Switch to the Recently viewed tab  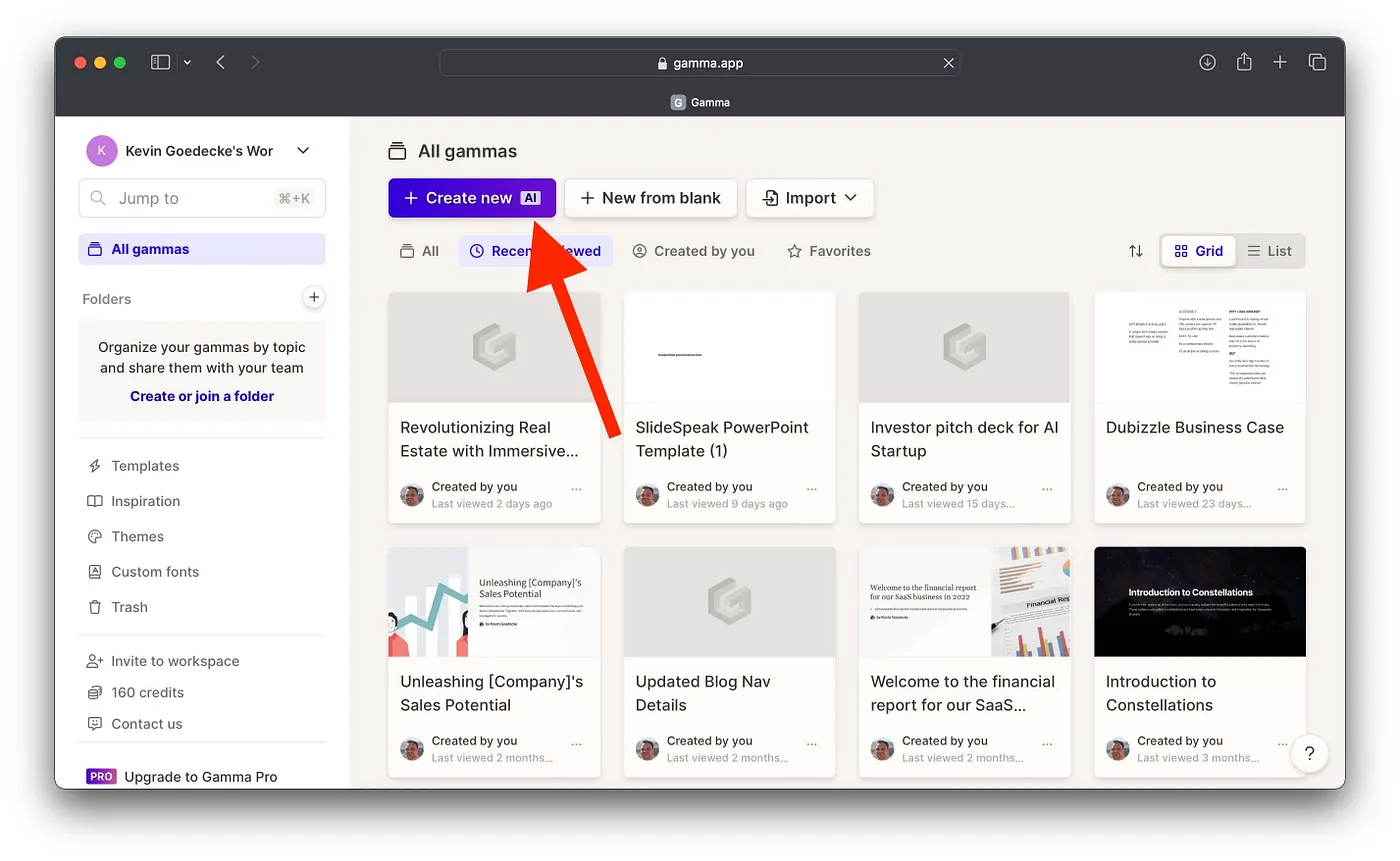(x=536, y=251)
